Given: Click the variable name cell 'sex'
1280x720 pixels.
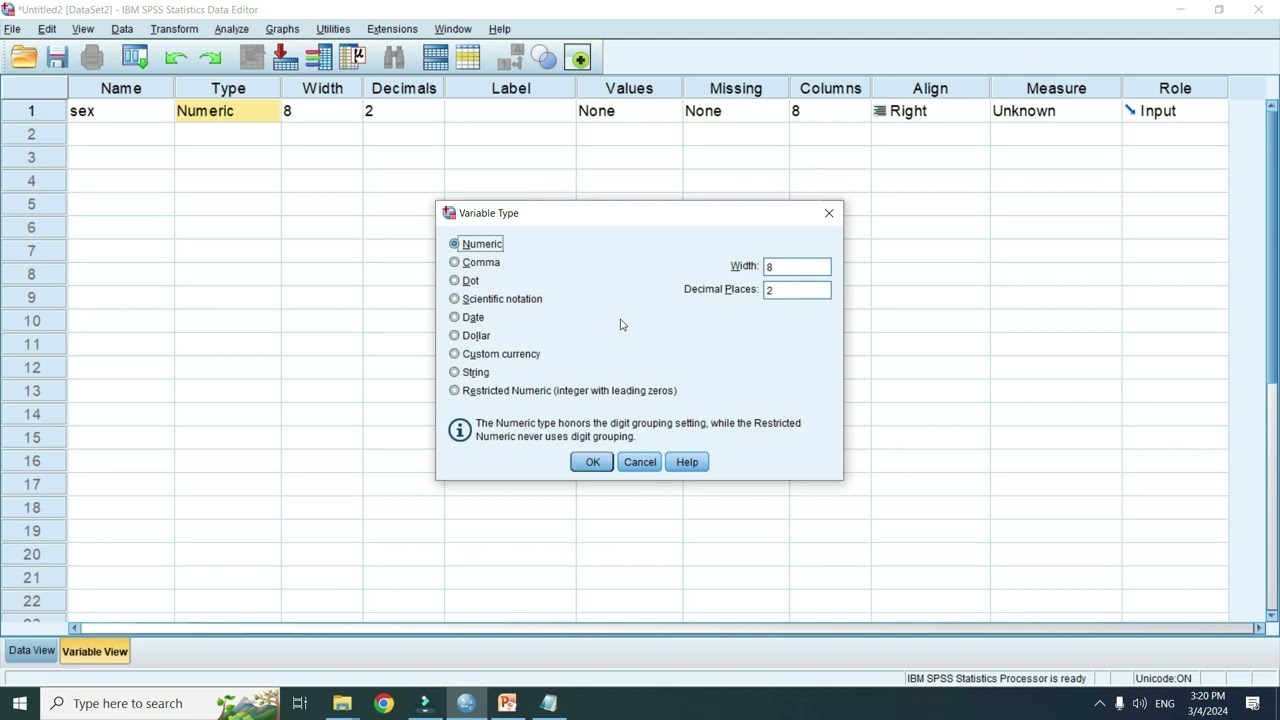Looking at the screenshot, I should (121, 111).
